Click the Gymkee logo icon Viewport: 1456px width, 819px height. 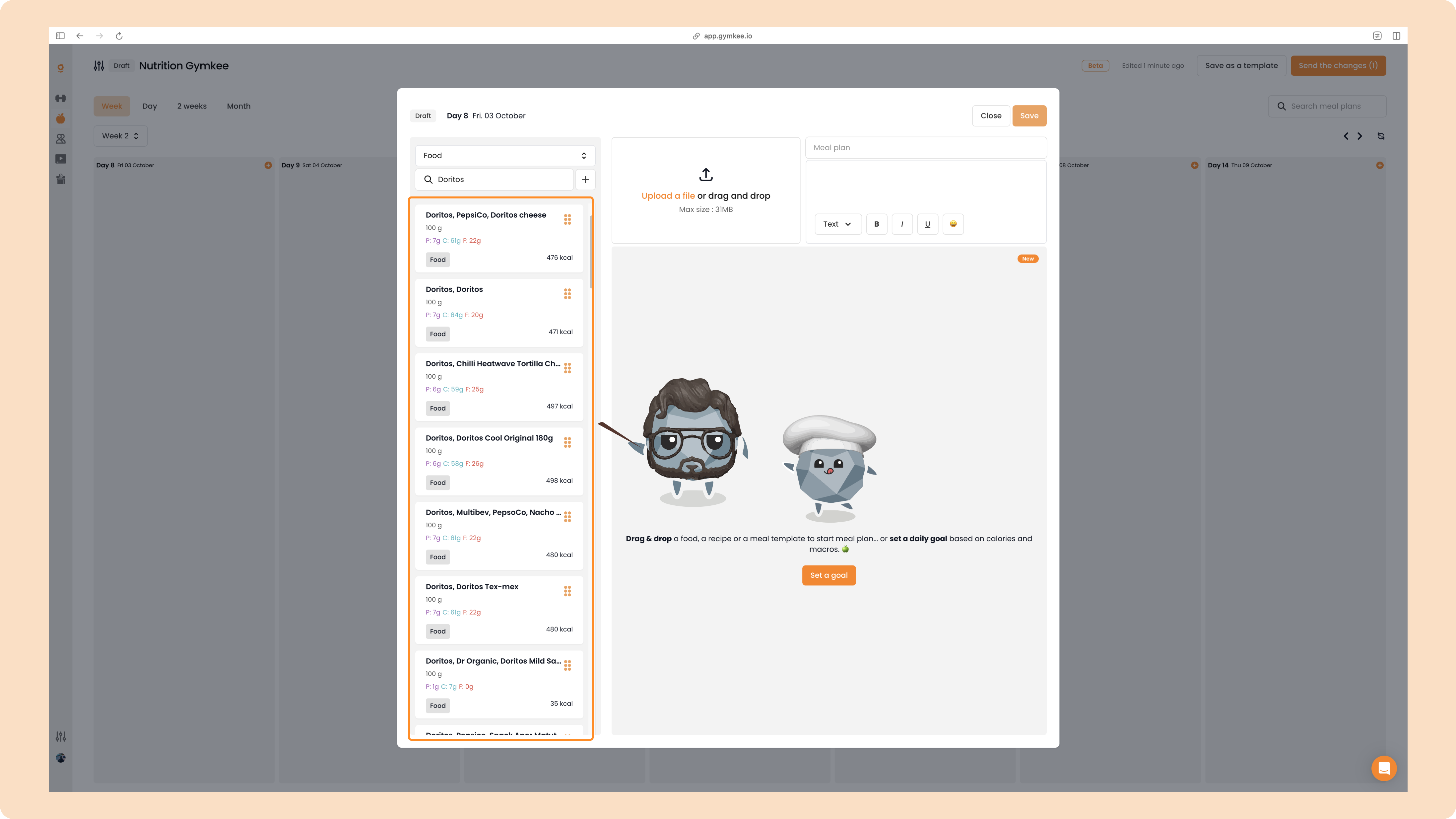point(60,68)
